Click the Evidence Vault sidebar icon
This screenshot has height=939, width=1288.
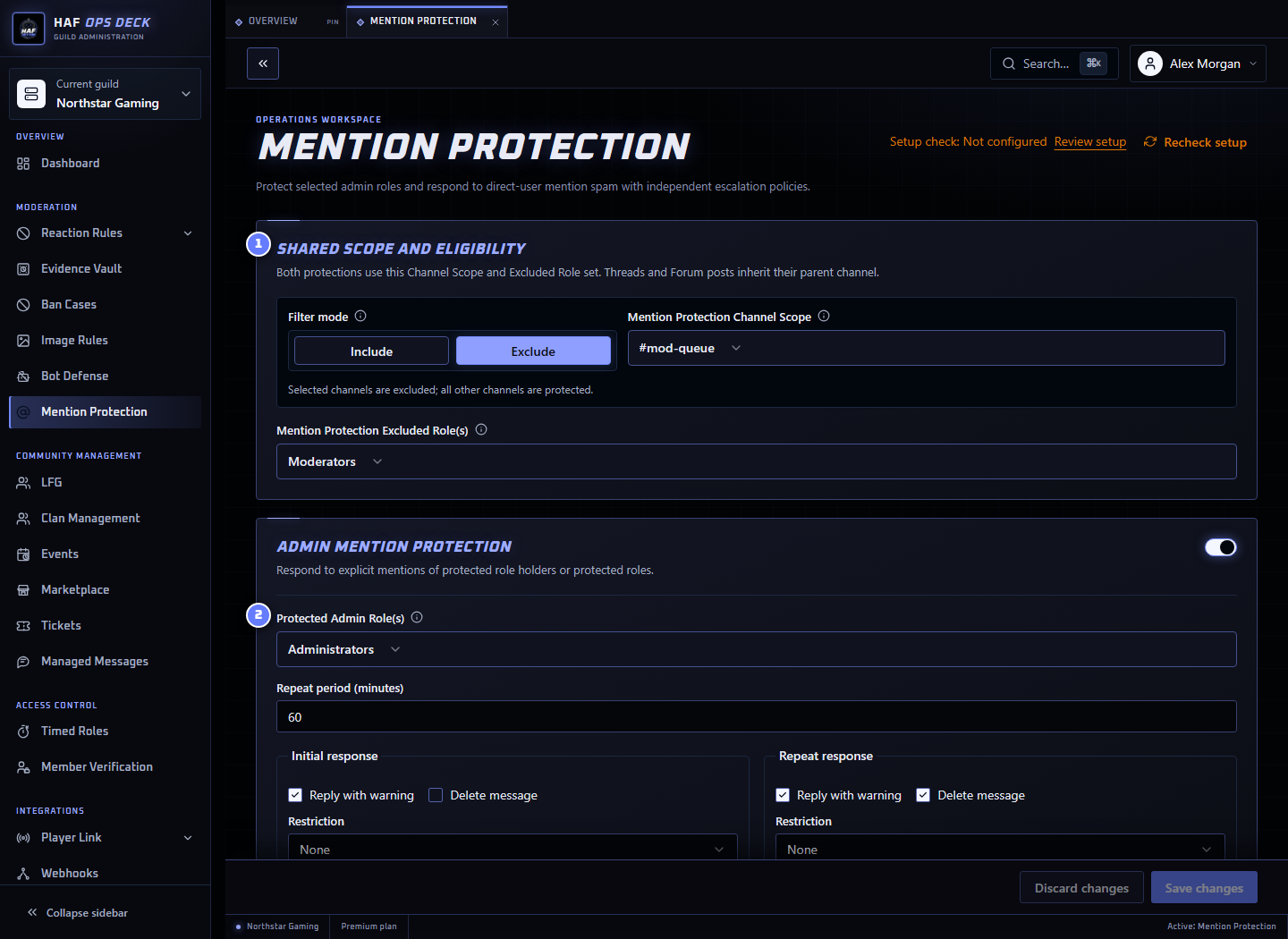coord(23,269)
